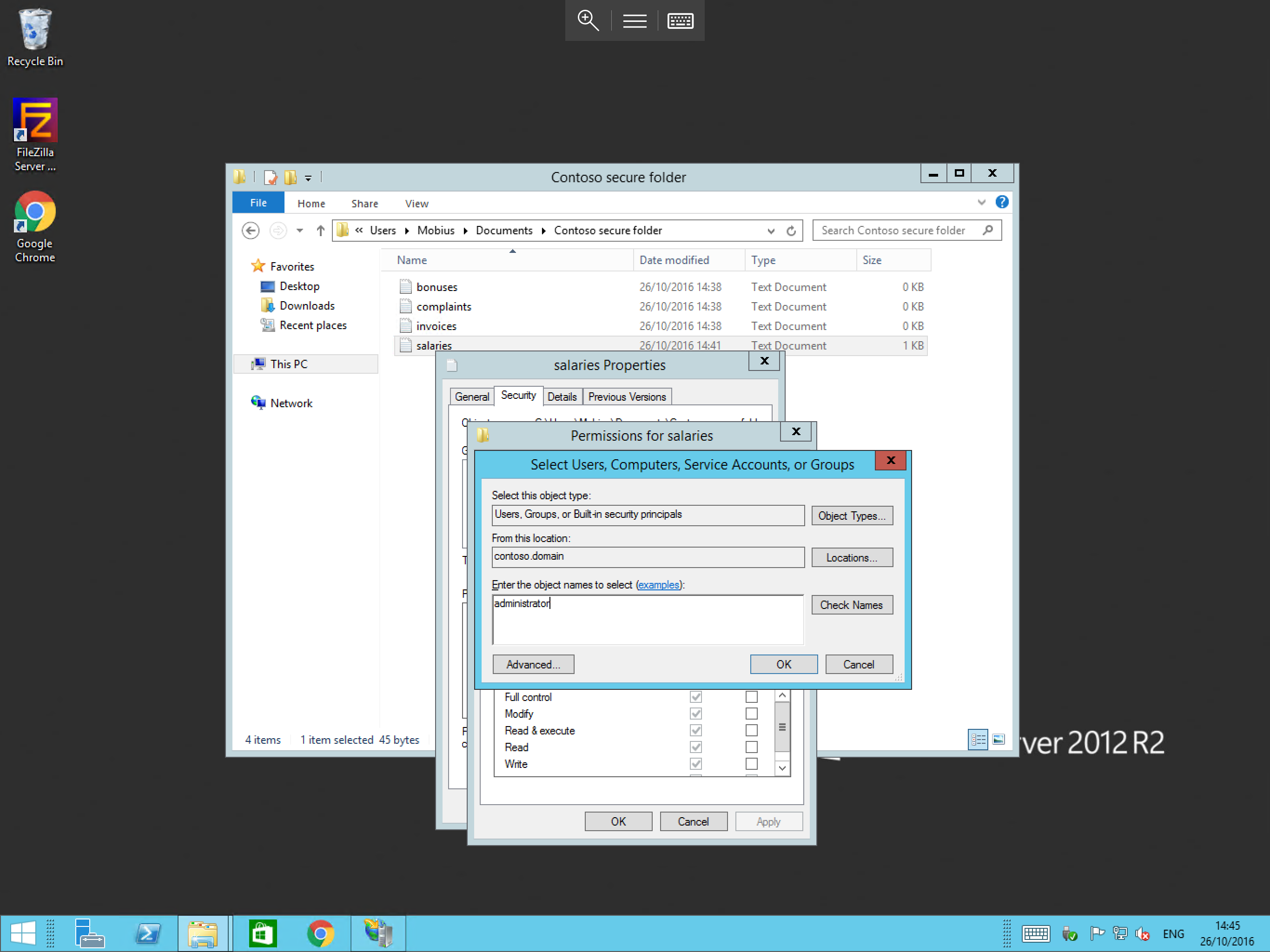Expand Mobius breadcrumb arrow in address bar
1270x952 pixels.
(x=465, y=231)
